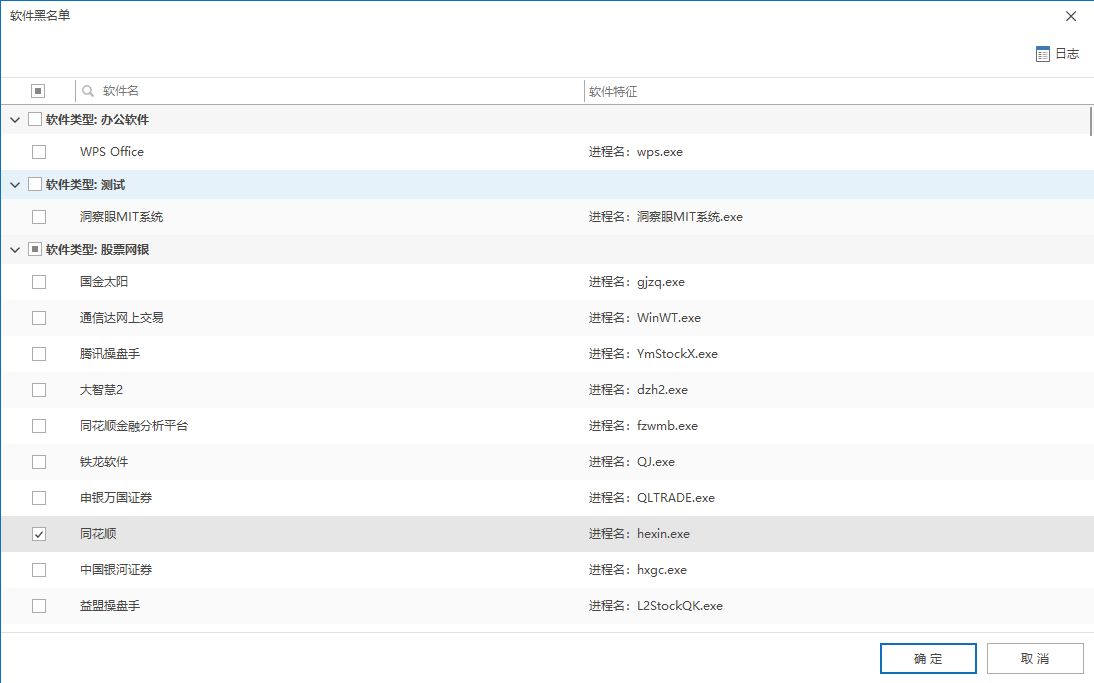Click the 软件特征 column header

pyautogui.click(x=613, y=91)
